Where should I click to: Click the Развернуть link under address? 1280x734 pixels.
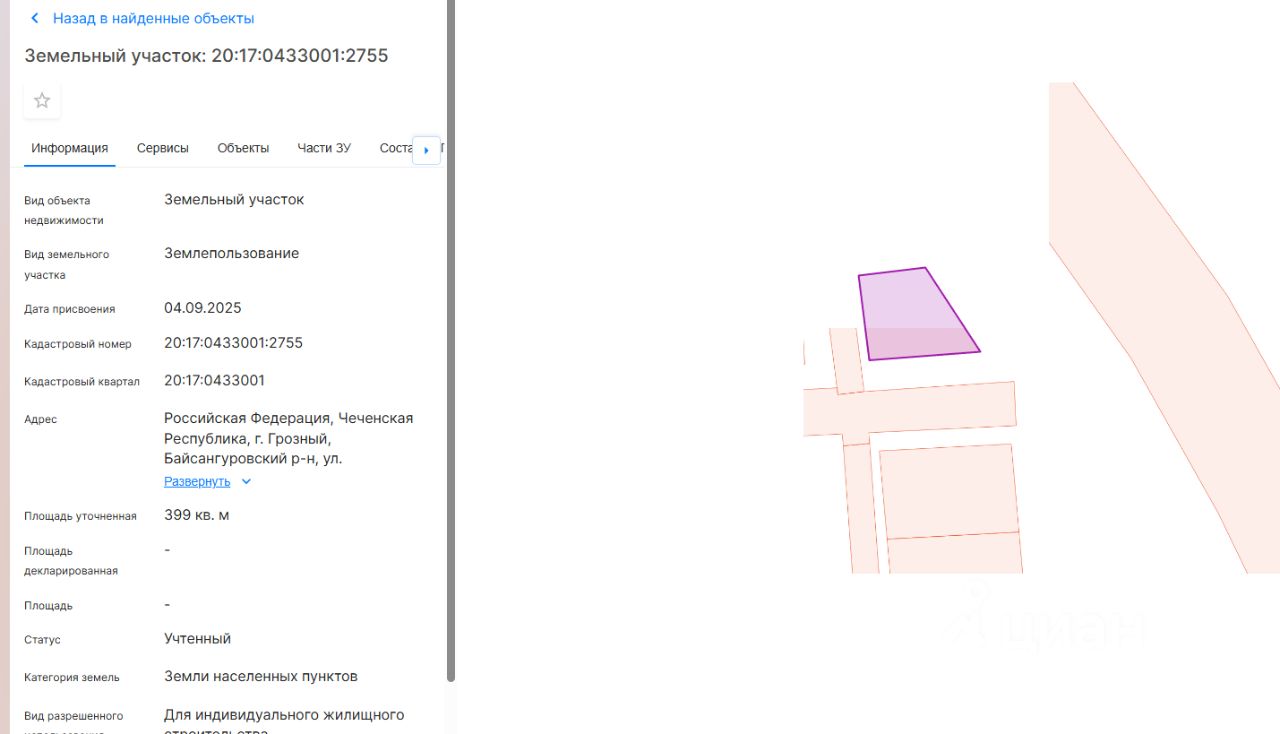pyautogui.click(x=197, y=481)
